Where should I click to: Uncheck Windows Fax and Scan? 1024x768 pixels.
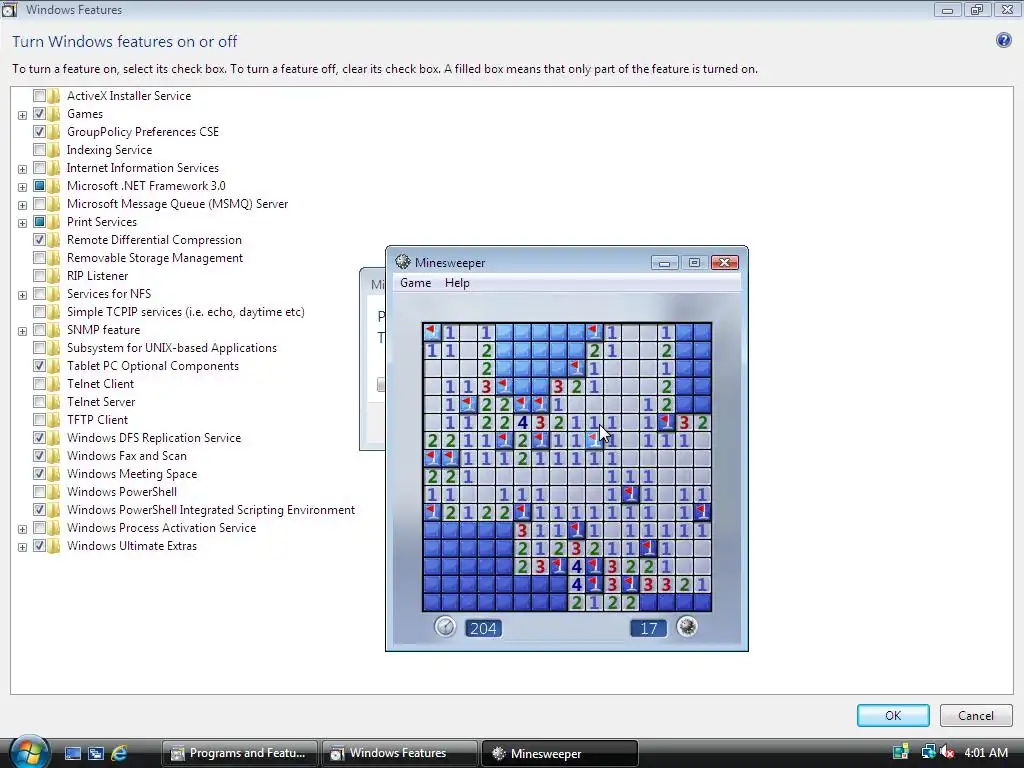[39, 456]
